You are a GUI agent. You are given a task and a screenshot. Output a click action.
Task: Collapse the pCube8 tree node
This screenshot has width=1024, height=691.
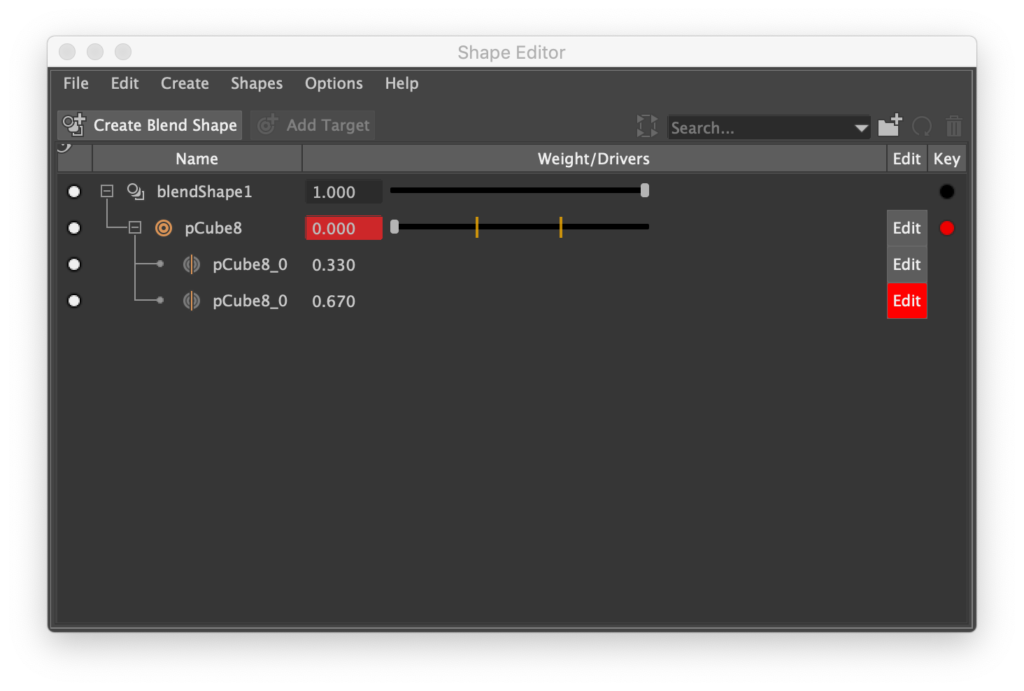(x=135, y=228)
